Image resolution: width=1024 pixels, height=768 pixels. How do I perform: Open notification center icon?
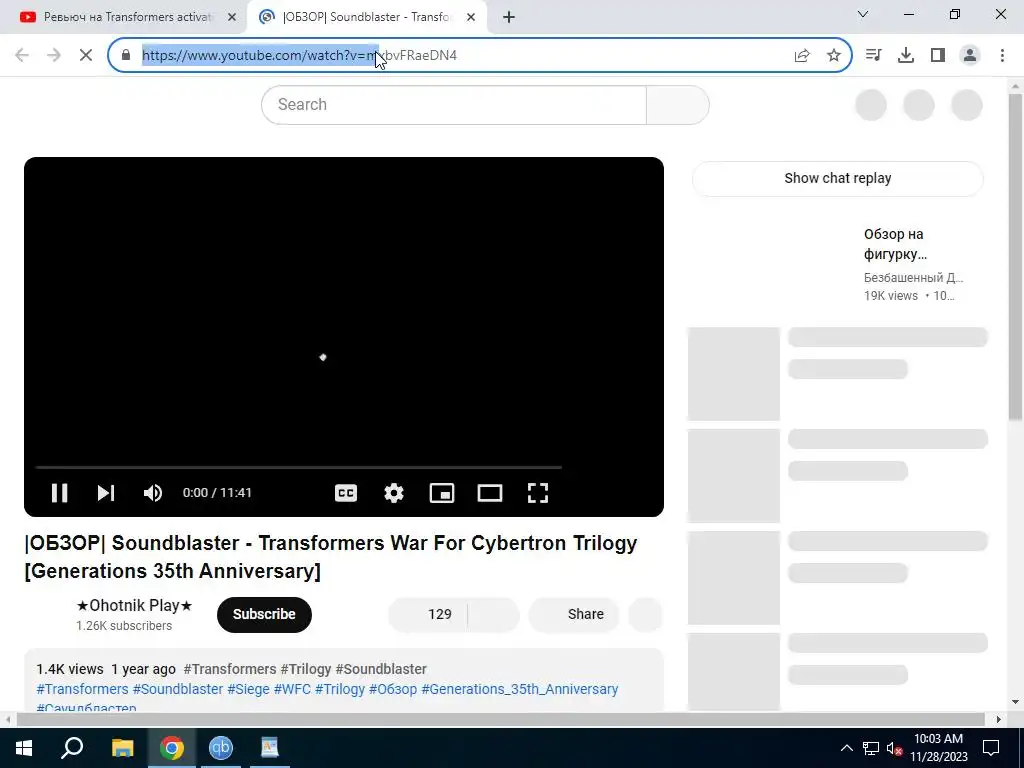point(991,748)
